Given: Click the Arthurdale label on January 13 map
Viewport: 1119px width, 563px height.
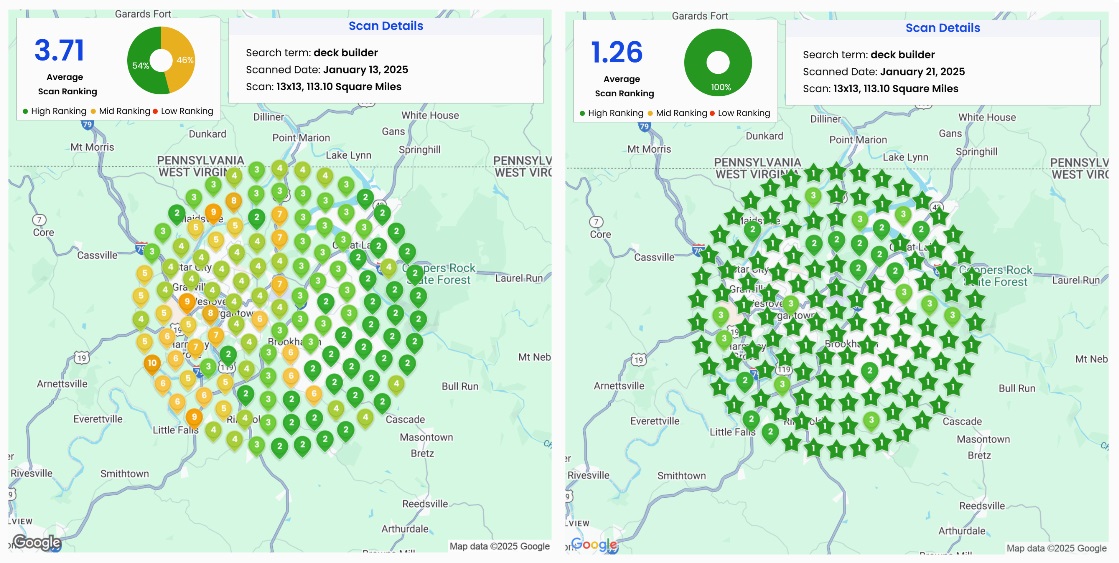Looking at the screenshot, I should click(x=407, y=529).
